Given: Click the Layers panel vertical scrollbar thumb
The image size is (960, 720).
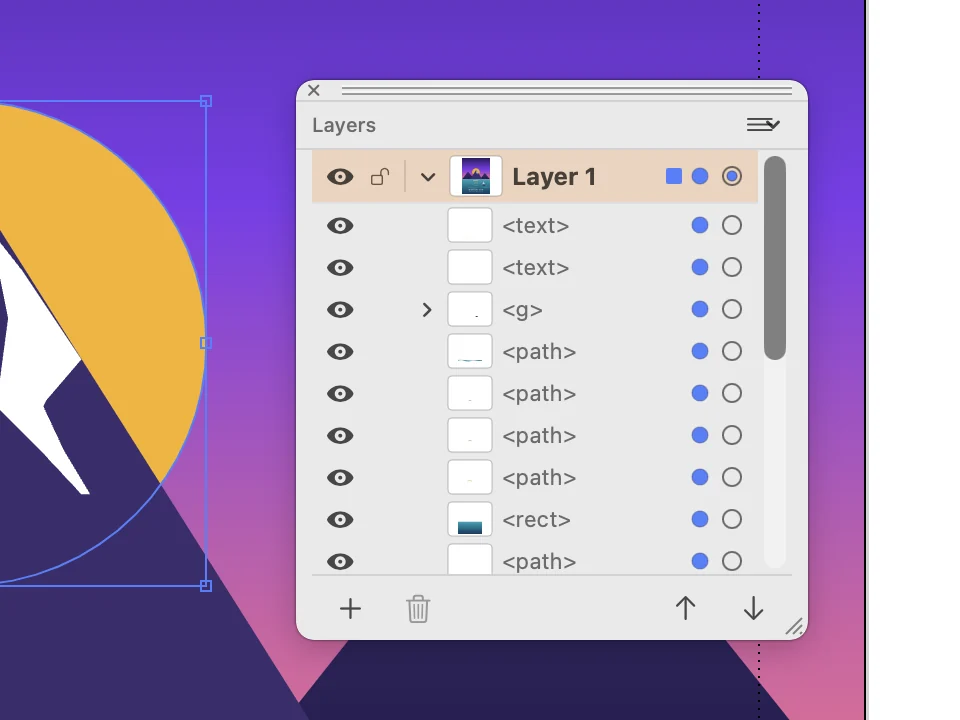Looking at the screenshot, I should [x=775, y=258].
